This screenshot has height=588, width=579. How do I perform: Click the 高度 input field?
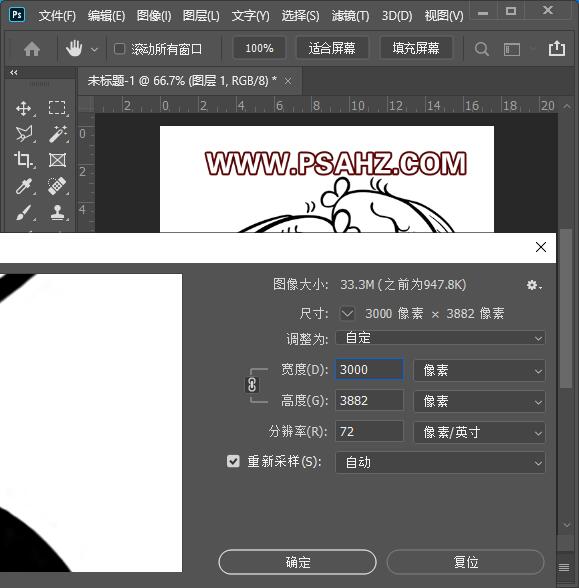pyautogui.click(x=369, y=400)
